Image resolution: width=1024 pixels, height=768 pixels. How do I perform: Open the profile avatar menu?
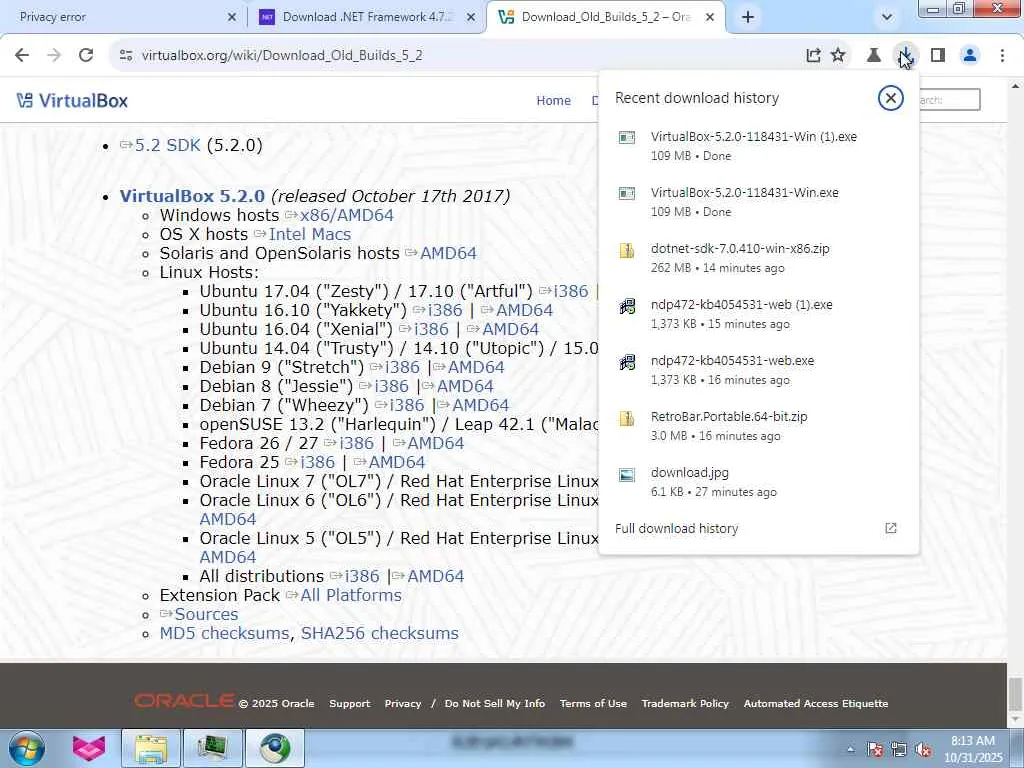pyautogui.click(x=970, y=56)
